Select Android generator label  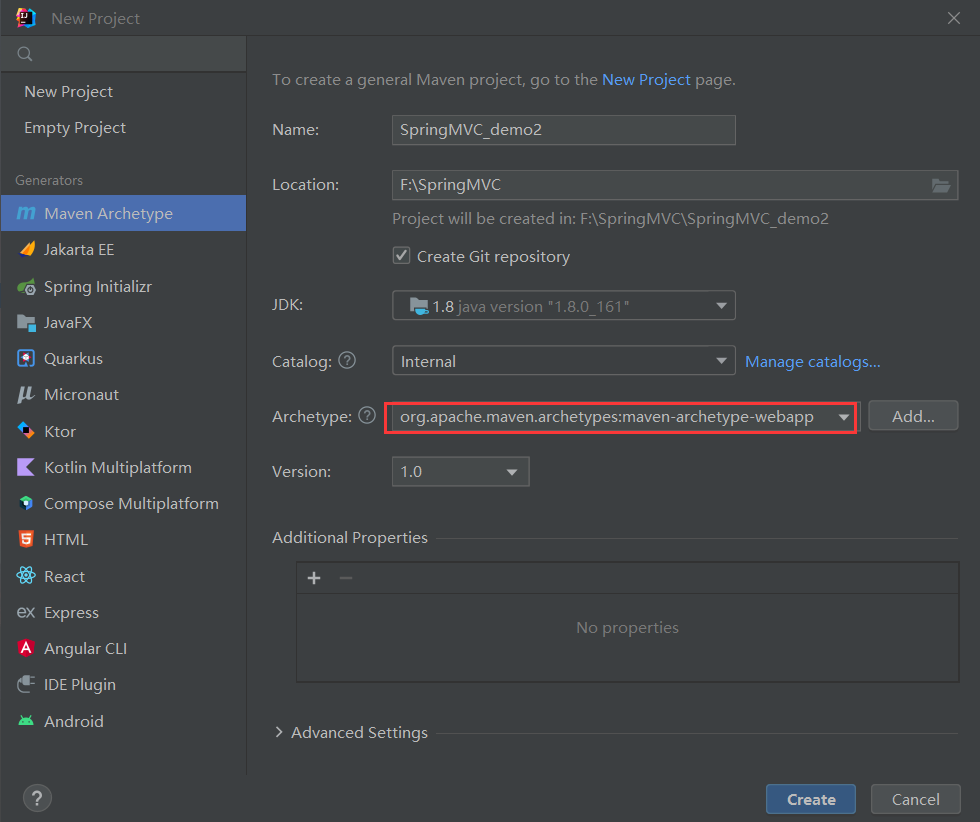click(x=74, y=721)
